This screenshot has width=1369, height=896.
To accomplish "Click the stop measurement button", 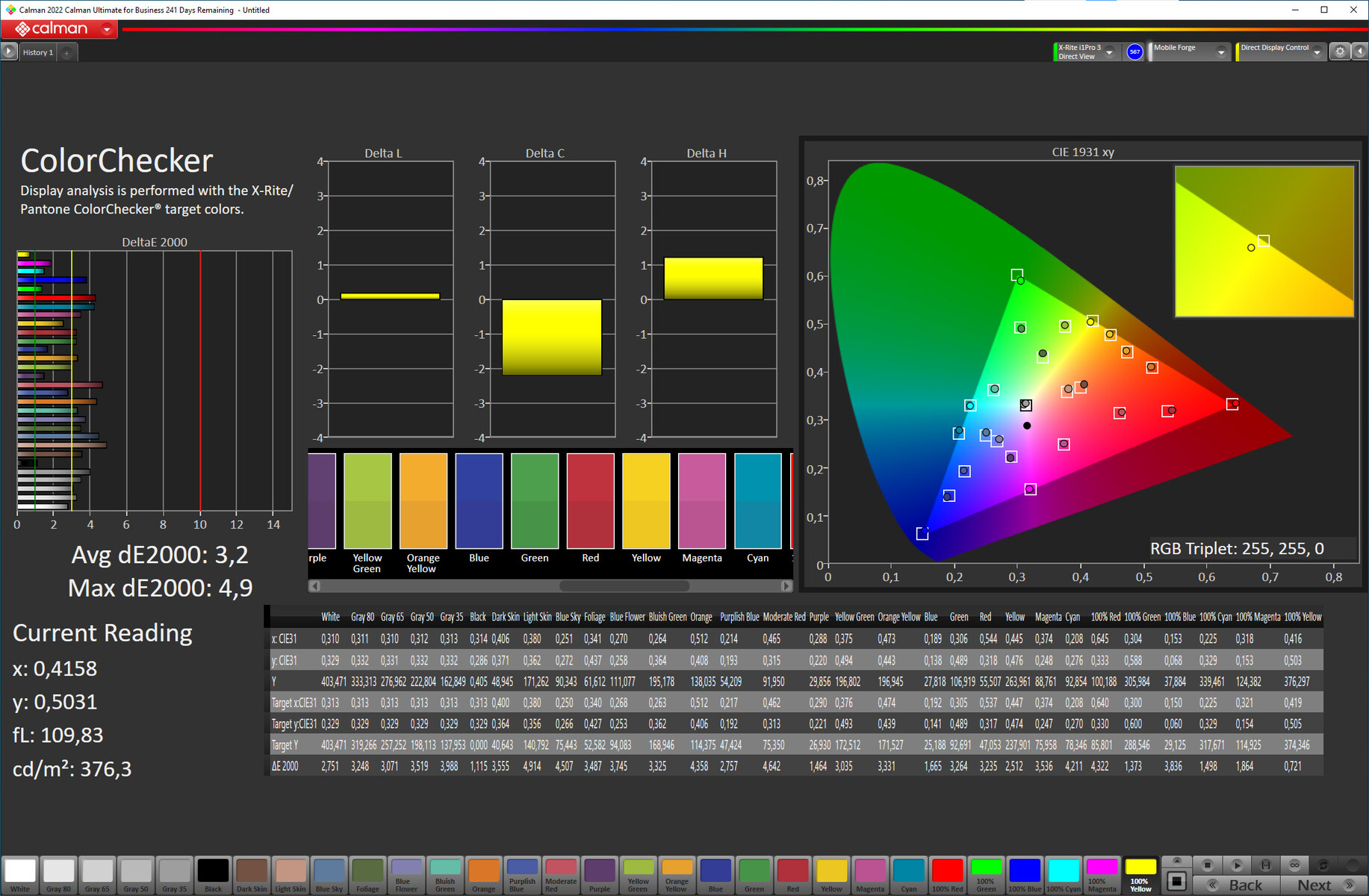I will [1208, 865].
